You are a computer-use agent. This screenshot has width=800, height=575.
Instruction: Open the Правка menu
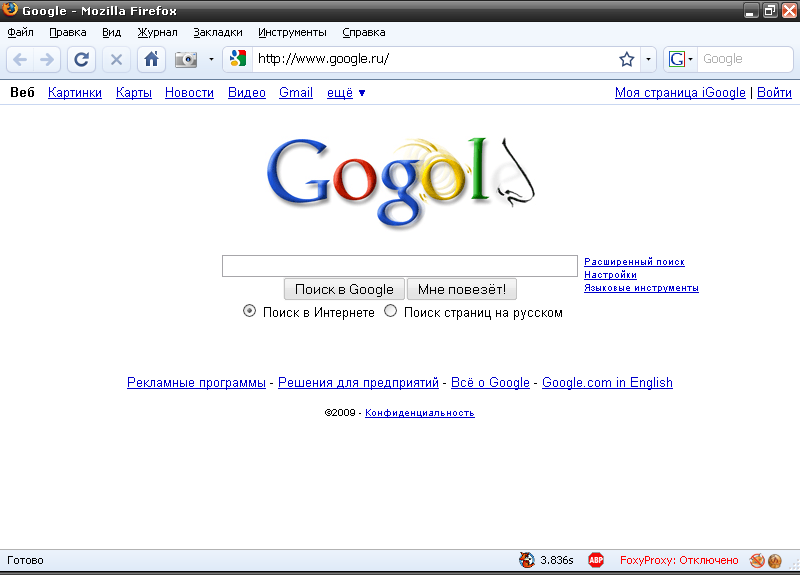(68, 32)
